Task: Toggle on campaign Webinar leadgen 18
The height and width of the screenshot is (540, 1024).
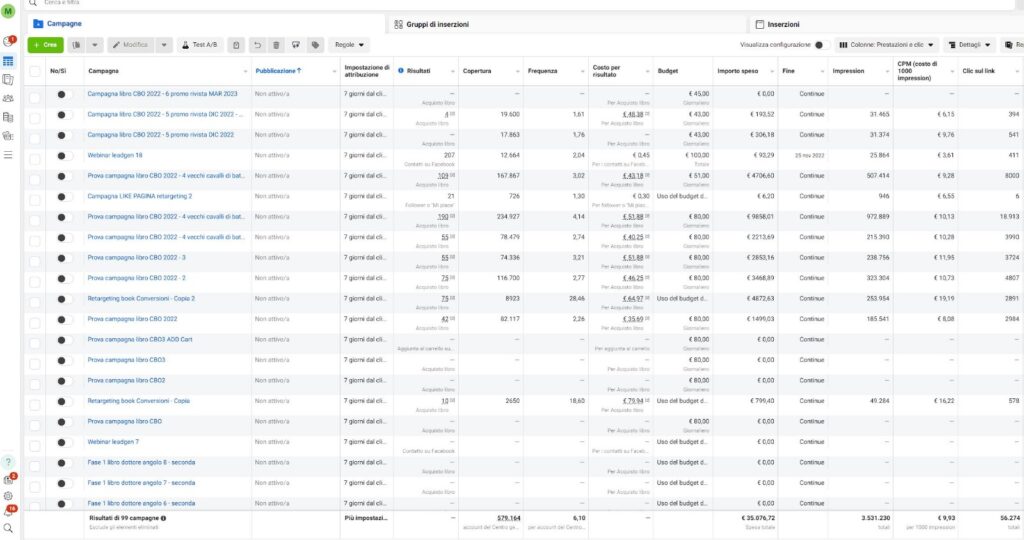Action: [64, 156]
